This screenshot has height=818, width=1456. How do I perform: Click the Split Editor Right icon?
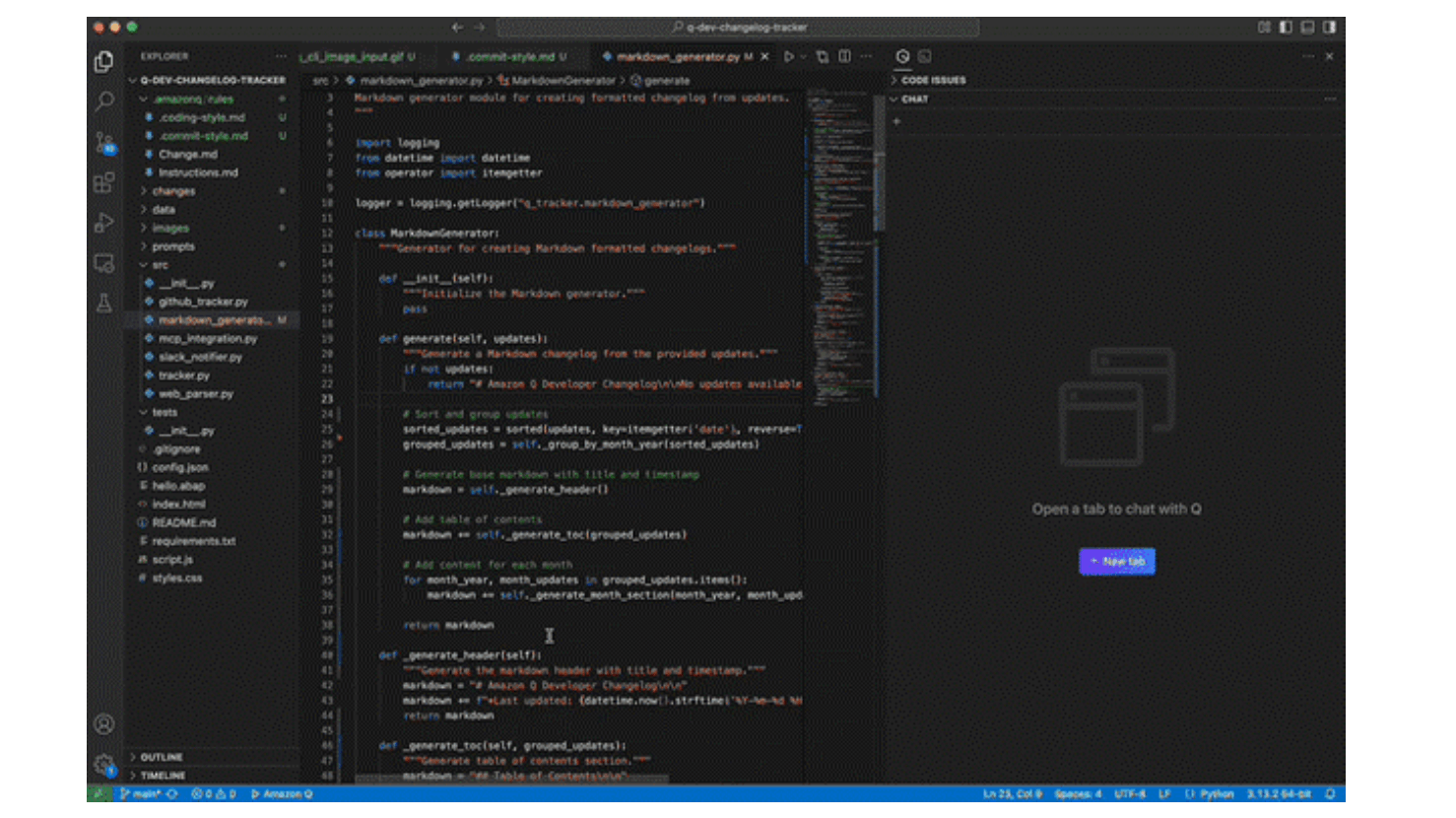coord(844,57)
